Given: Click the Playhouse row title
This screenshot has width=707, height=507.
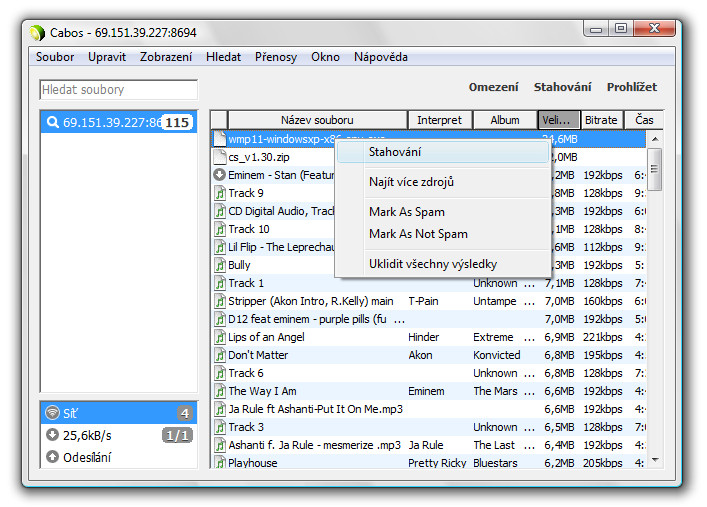Looking at the screenshot, I should click(252, 463).
